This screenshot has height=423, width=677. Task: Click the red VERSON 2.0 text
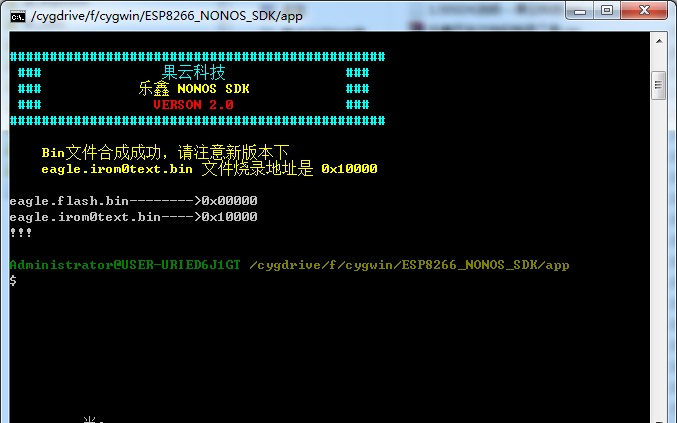pyautogui.click(x=193, y=105)
